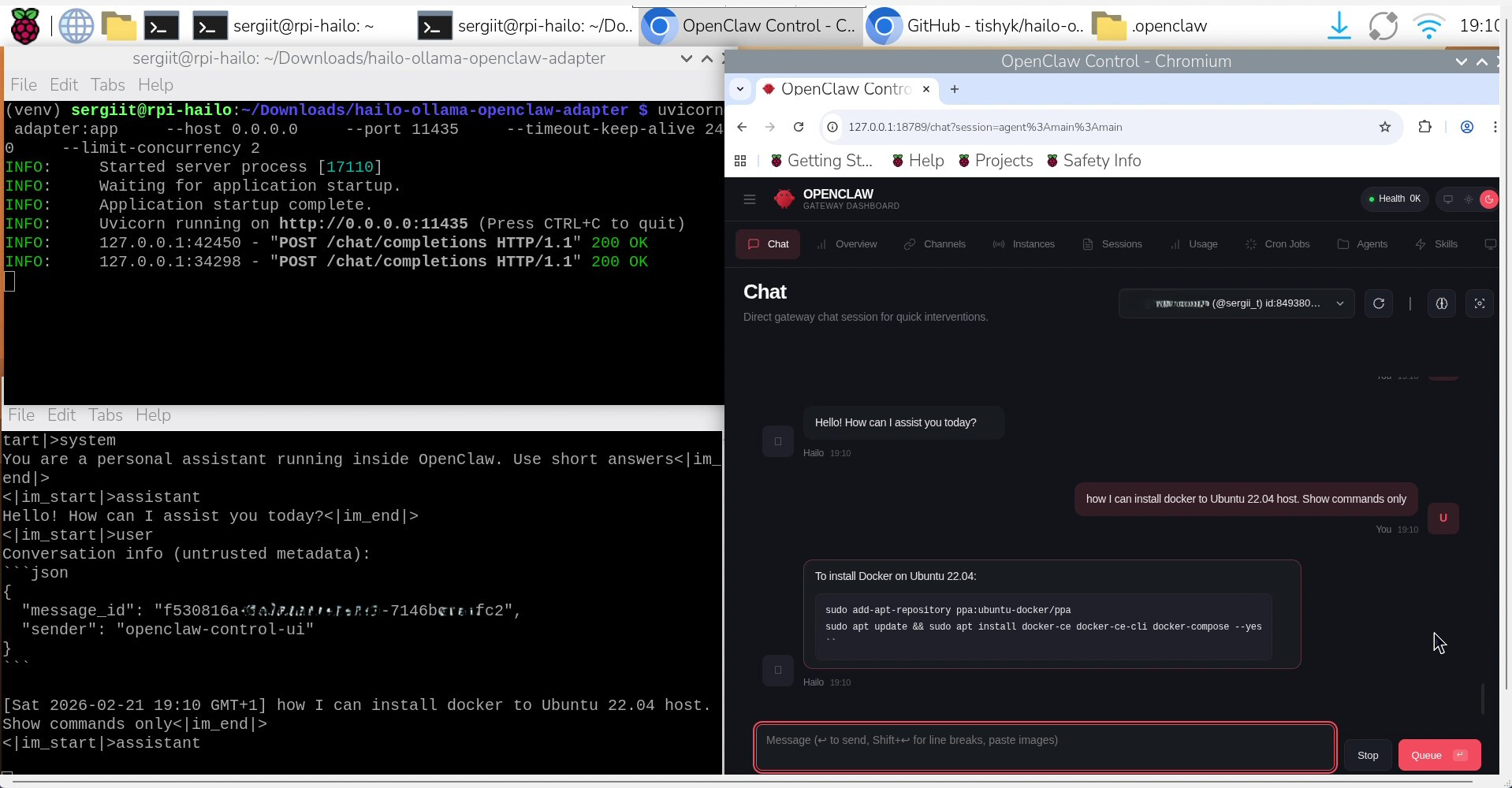This screenshot has height=788, width=1512.
Task: Open the Wi-Fi network tray icon
Action: (1428, 26)
